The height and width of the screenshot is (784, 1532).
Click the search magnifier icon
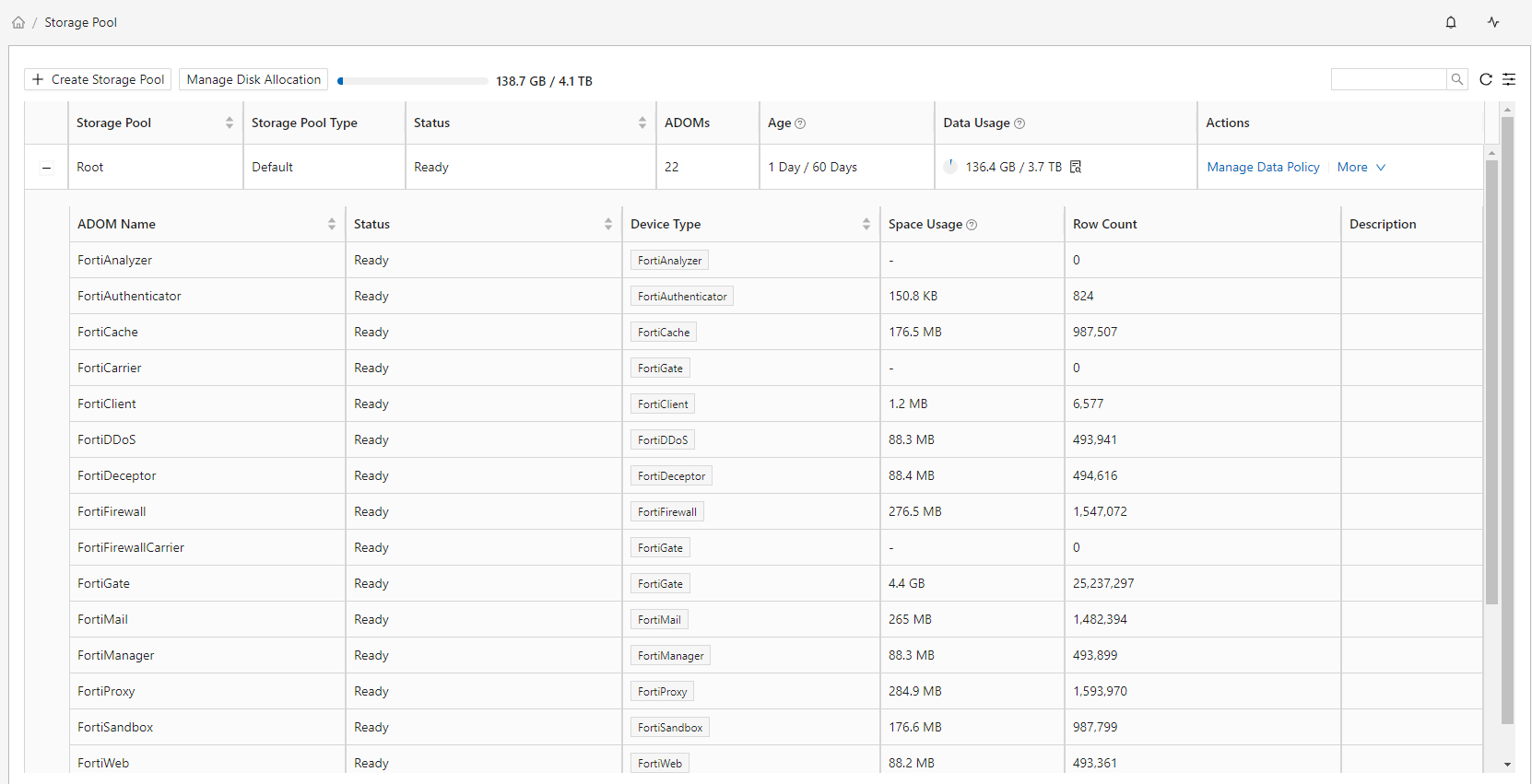pos(1457,79)
